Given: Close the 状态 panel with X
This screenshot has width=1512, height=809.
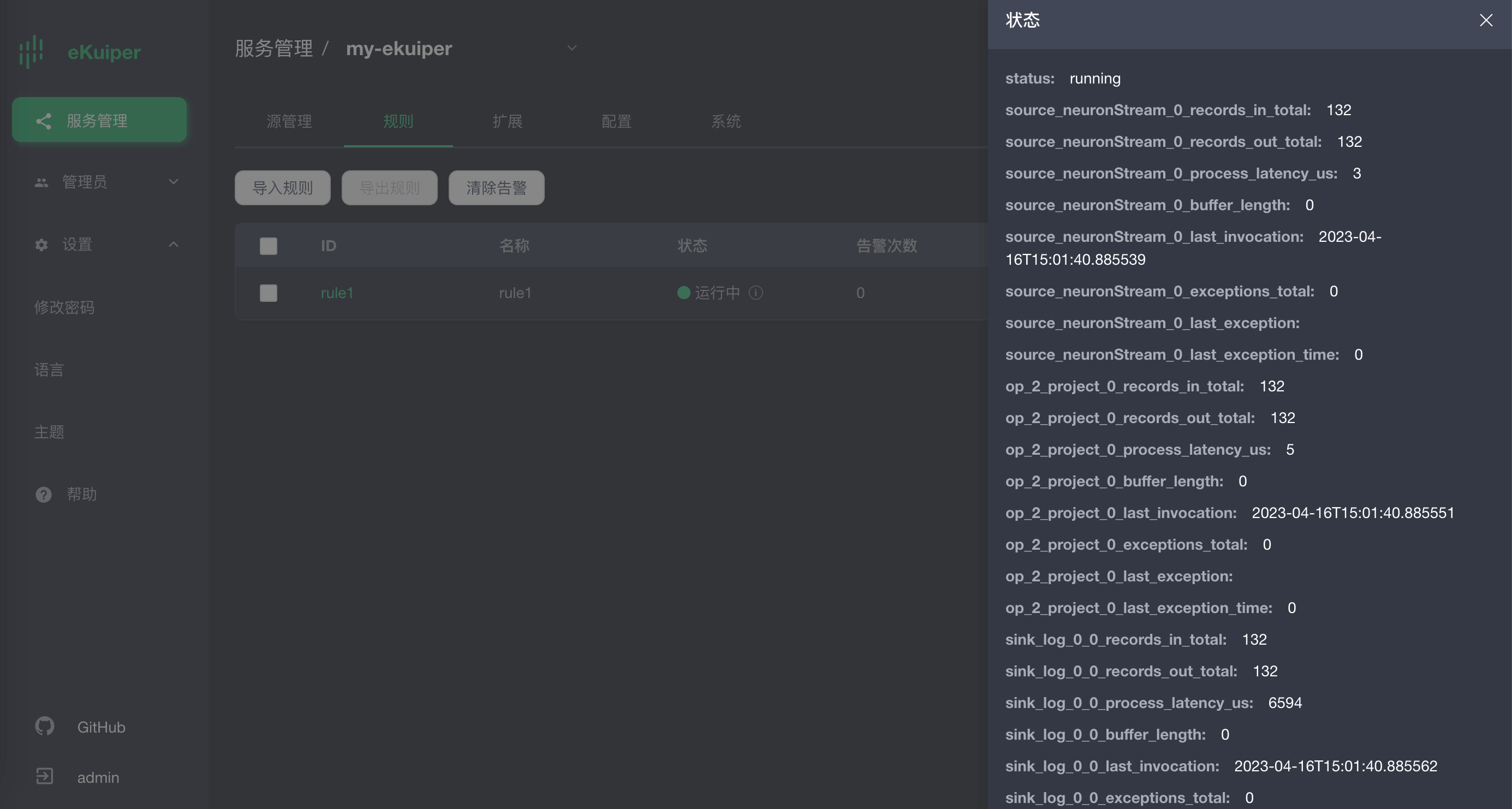Looking at the screenshot, I should pos(1486,21).
